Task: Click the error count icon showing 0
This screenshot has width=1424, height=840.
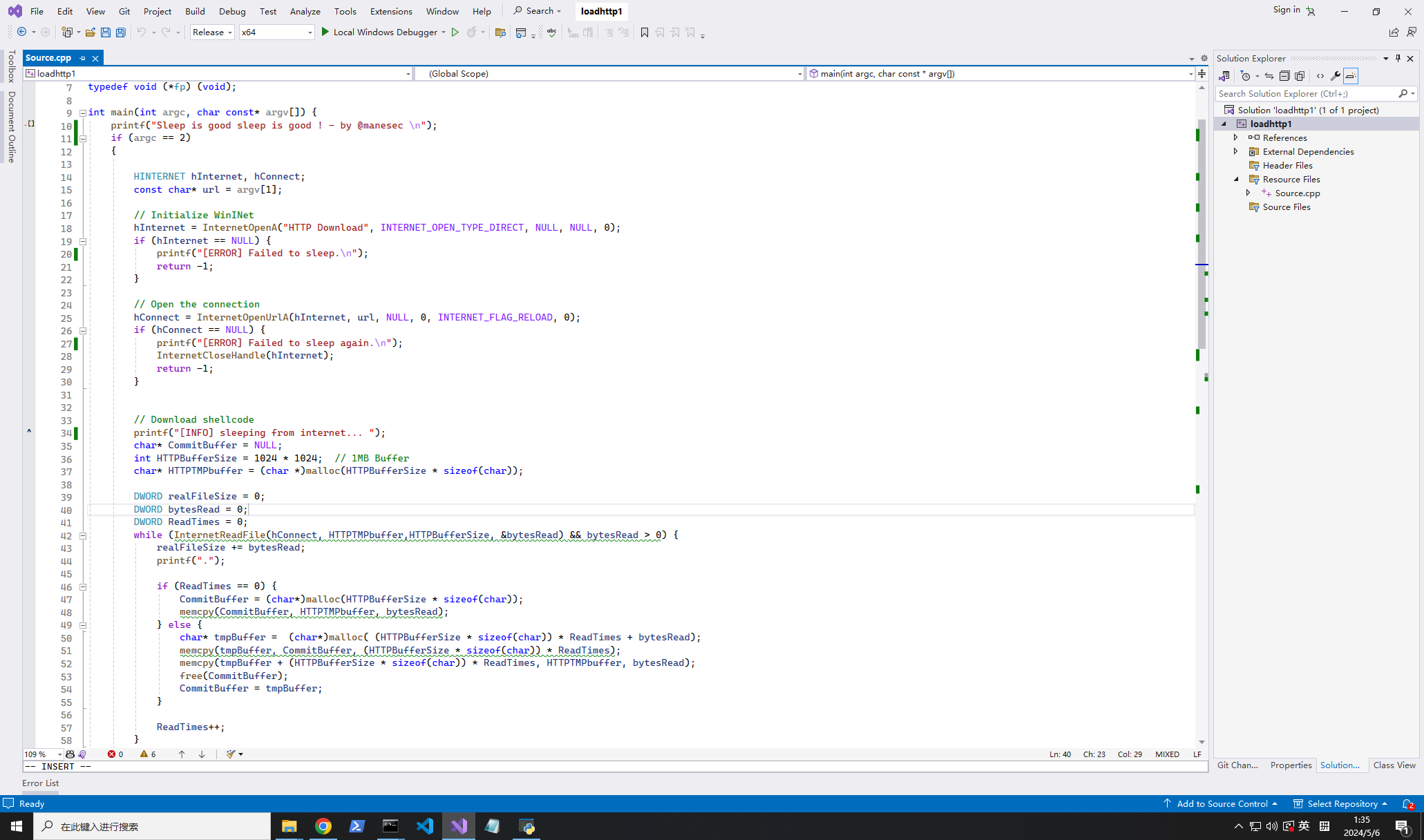Action: pos(115,754)
